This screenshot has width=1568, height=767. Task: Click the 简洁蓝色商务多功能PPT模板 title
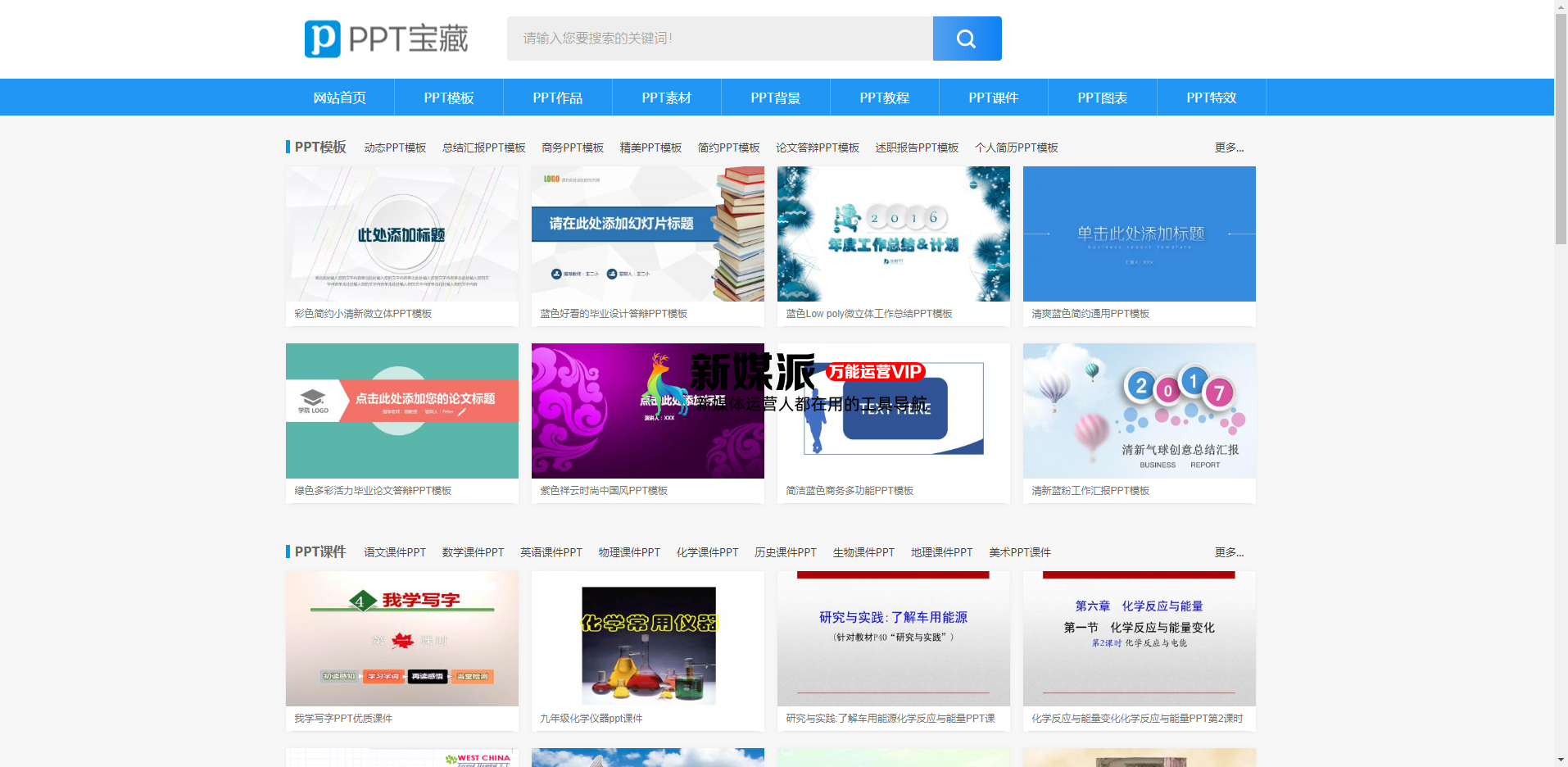coord(850,491)
